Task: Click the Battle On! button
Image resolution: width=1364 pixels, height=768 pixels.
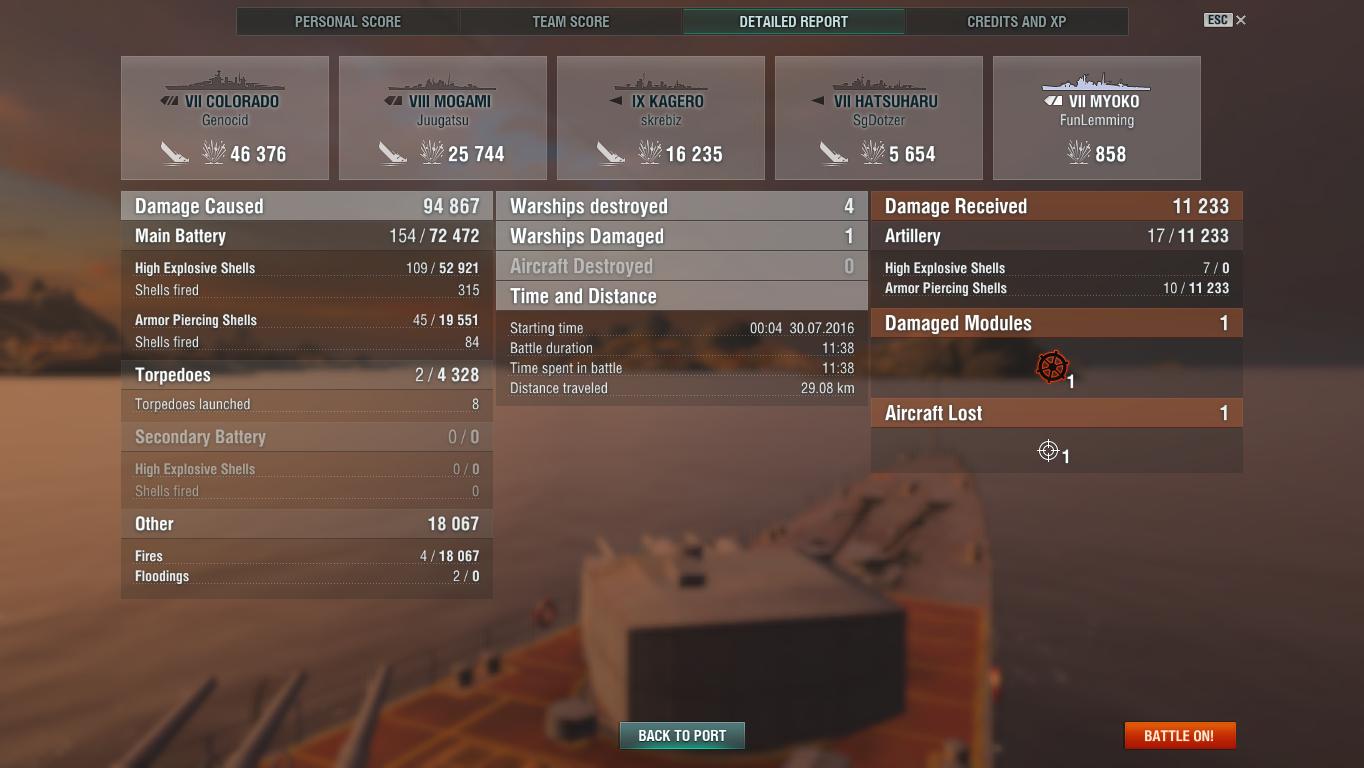Action: point(1180,735)
